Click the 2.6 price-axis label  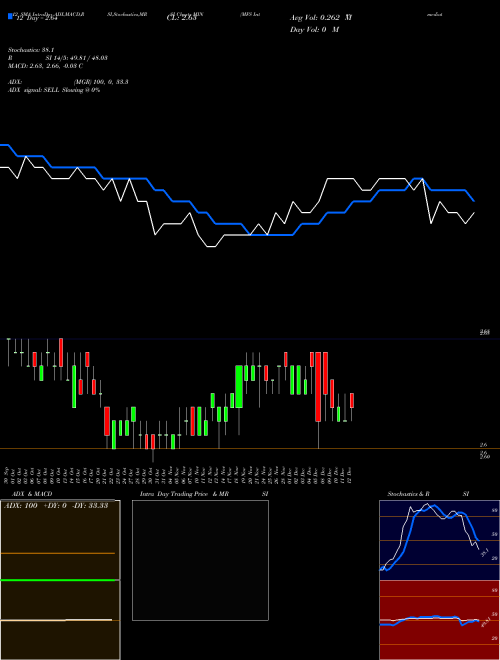pos(483,445)
